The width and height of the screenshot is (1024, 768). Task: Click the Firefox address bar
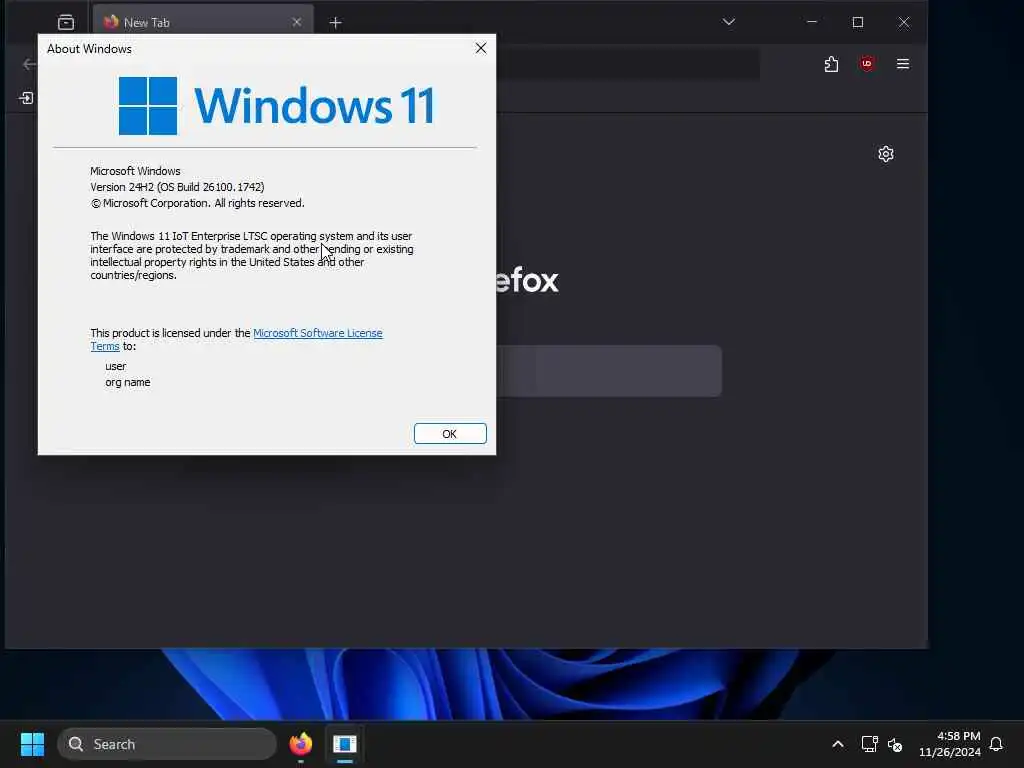[627, 64]
